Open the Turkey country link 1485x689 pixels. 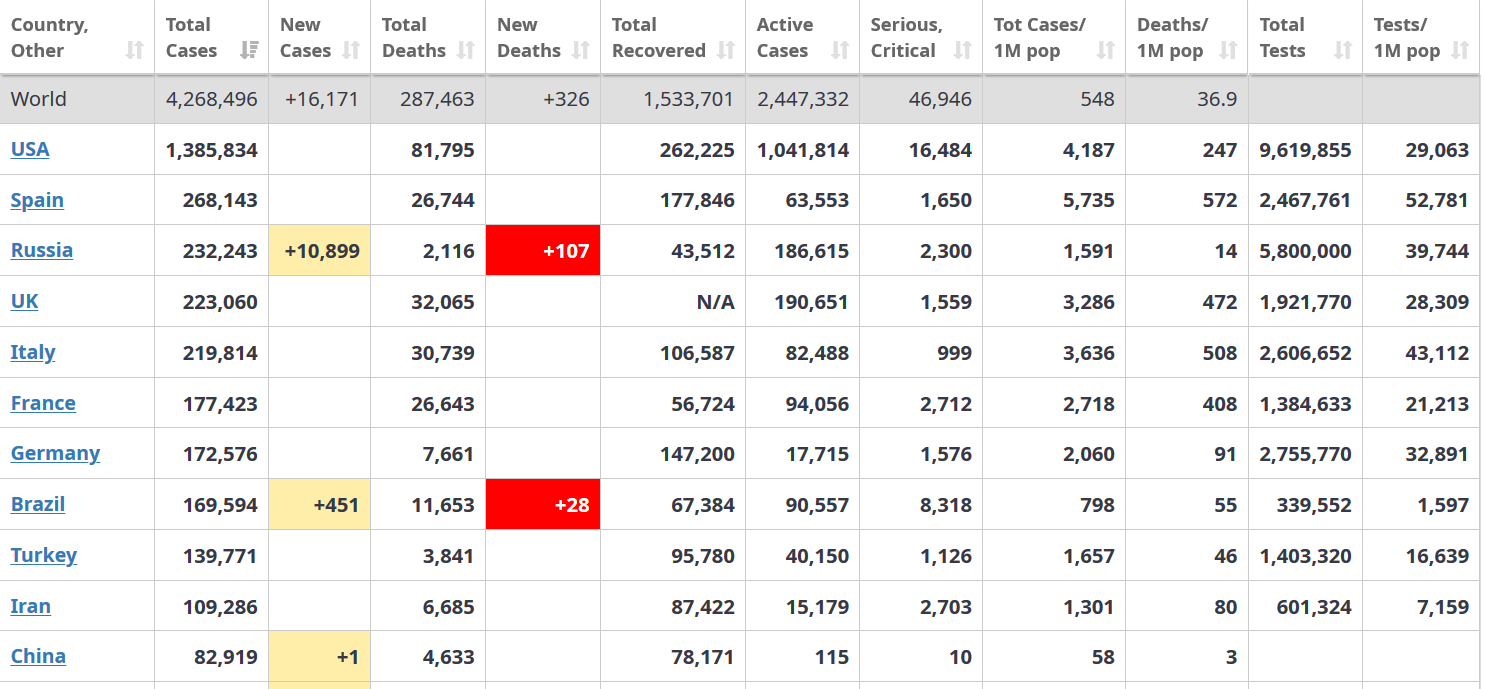point(44,555)
